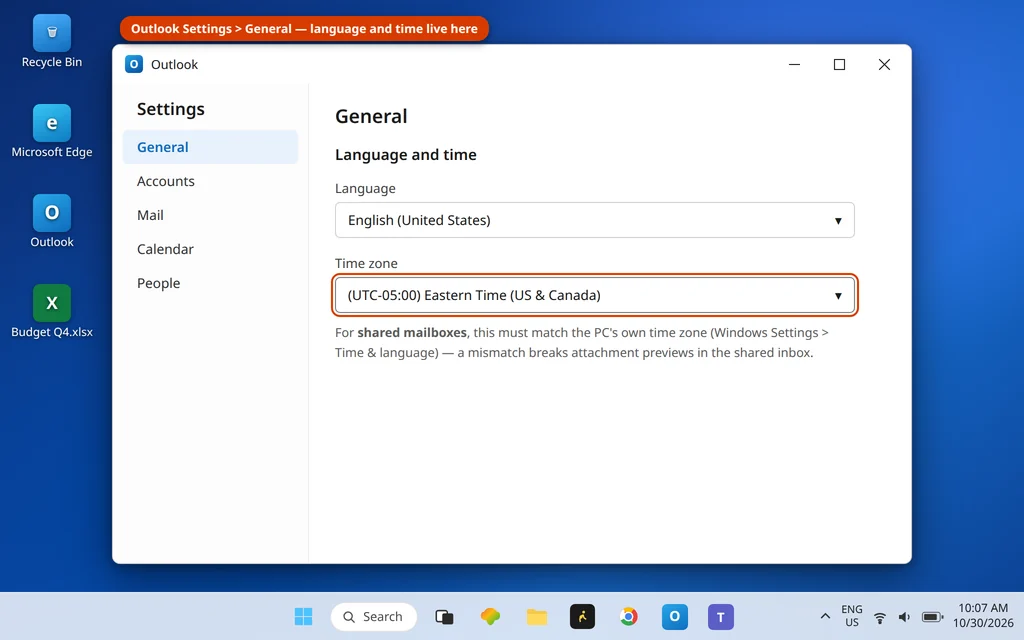Image resolution: width=1024 pixels, height=640 pixels.
Task: Open the Microsoft Edge desktop icon
Action: [x=52, y=131]
